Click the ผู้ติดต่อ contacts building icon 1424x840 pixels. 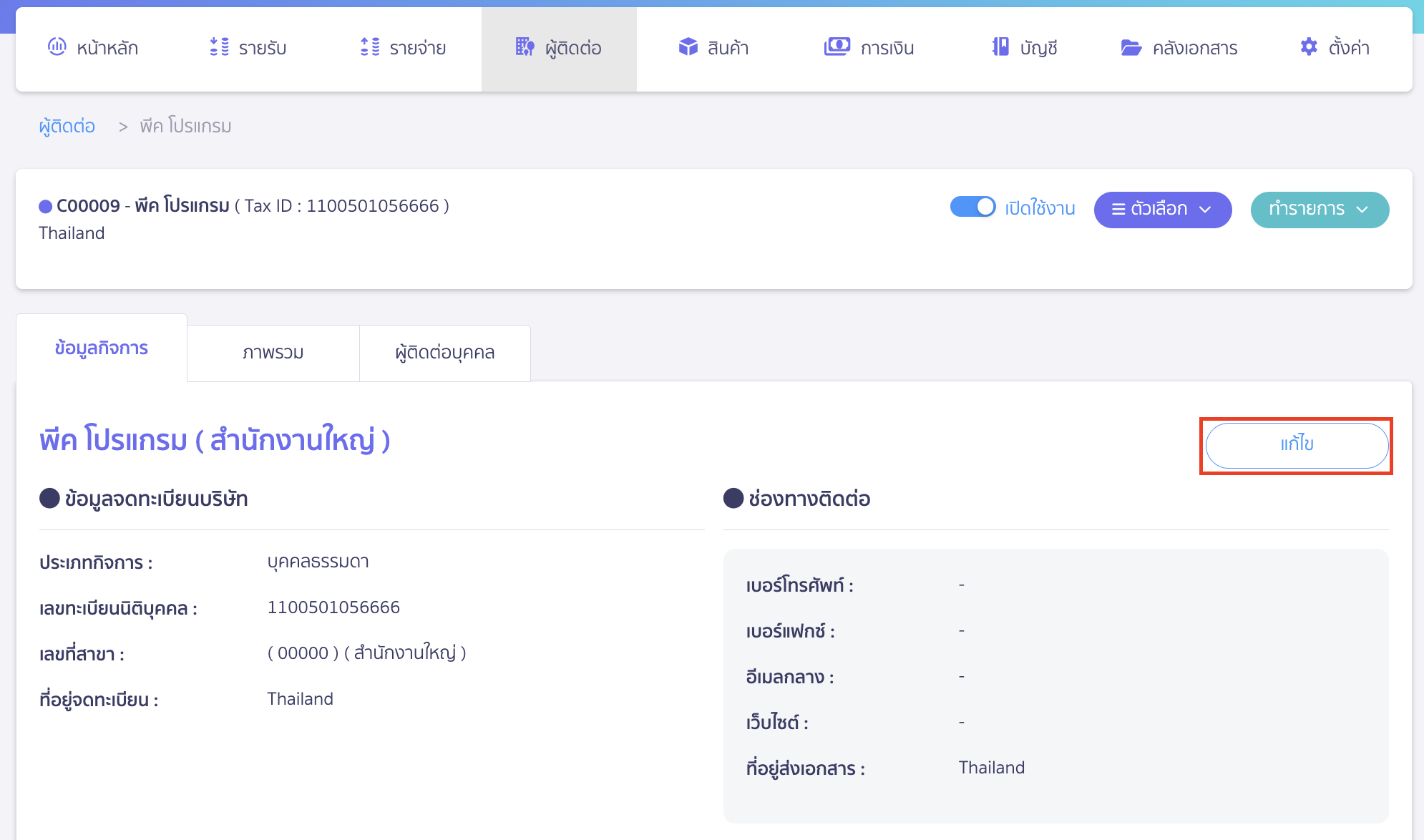point(525,48)
